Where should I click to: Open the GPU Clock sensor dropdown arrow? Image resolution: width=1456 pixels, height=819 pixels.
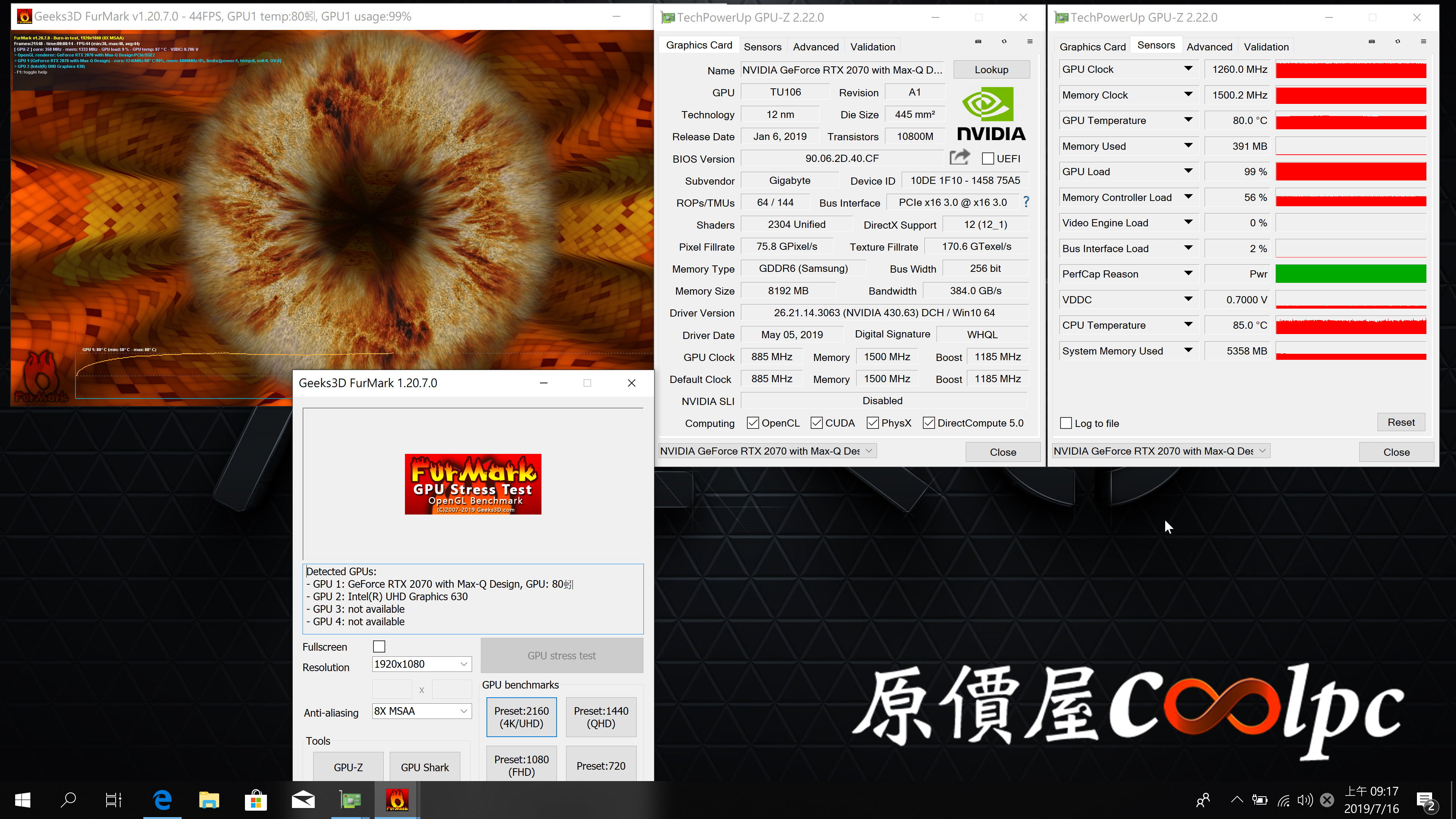pyautogui.click(x=1188, y=69)
